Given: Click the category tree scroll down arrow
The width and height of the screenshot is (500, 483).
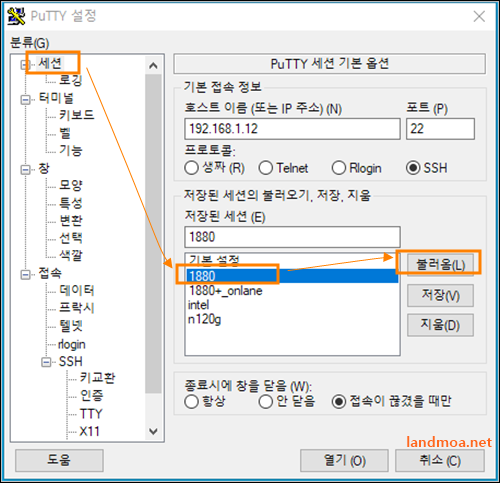Looking at the screenshot, I should point(153,431).
